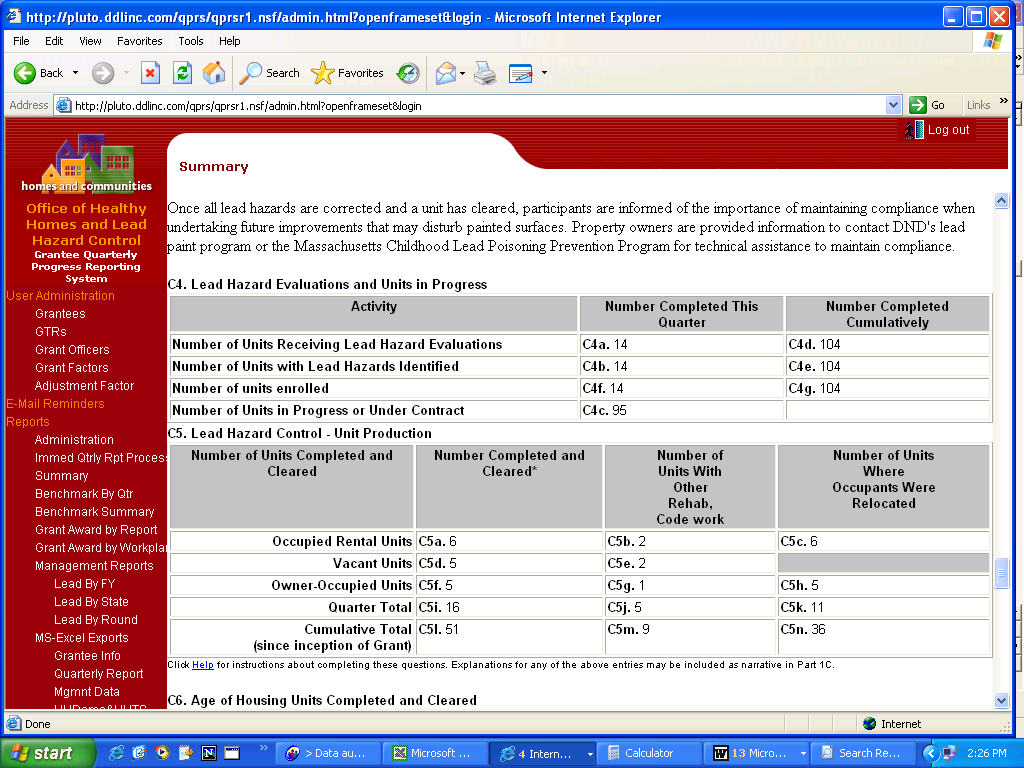Image resolution: width=1024 pixels, height=768 pixels.
Task: Click the homes and communities logo
Action: pos(86,164)
